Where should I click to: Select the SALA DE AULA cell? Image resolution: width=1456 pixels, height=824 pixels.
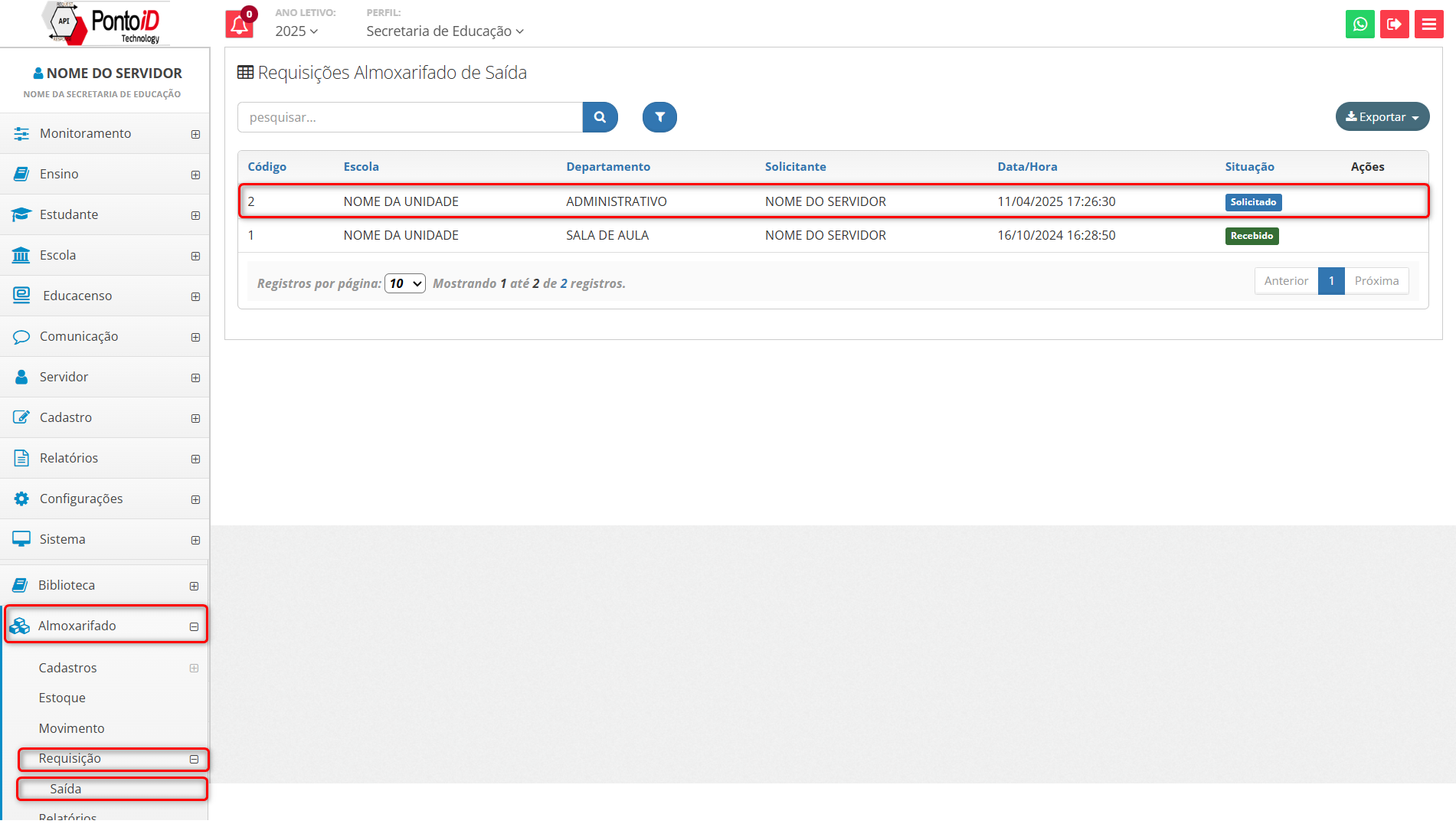[x=607, y=235]
